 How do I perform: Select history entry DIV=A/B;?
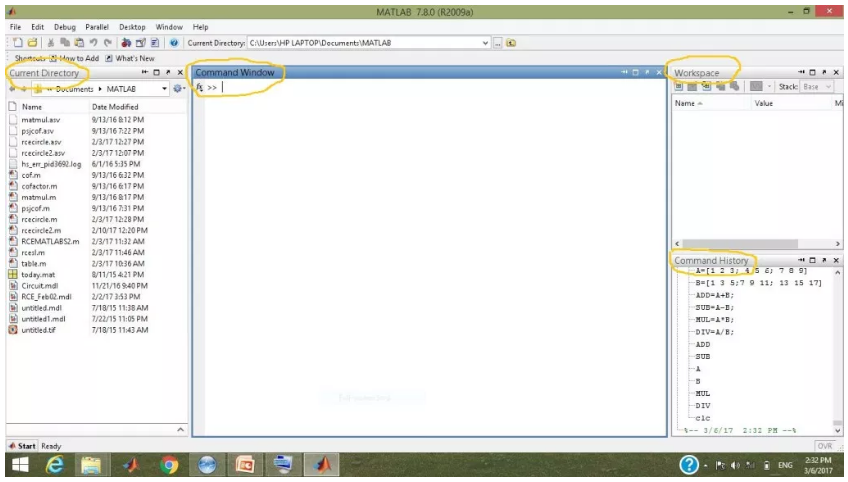(714, 332)
